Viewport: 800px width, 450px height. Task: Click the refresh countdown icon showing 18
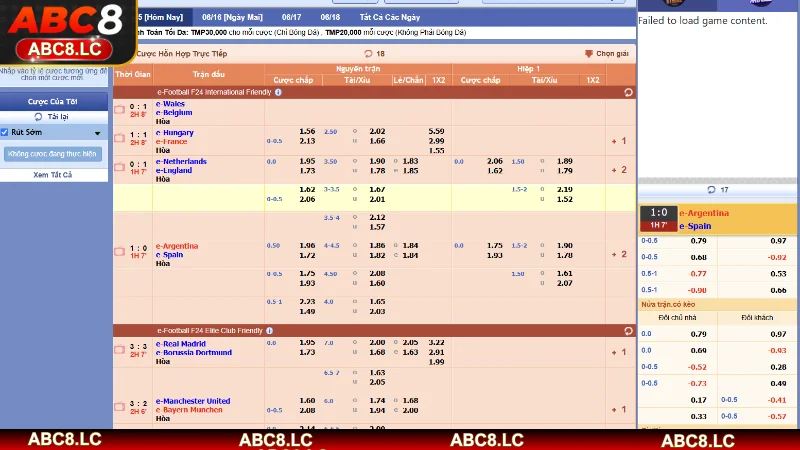[368, 54]
